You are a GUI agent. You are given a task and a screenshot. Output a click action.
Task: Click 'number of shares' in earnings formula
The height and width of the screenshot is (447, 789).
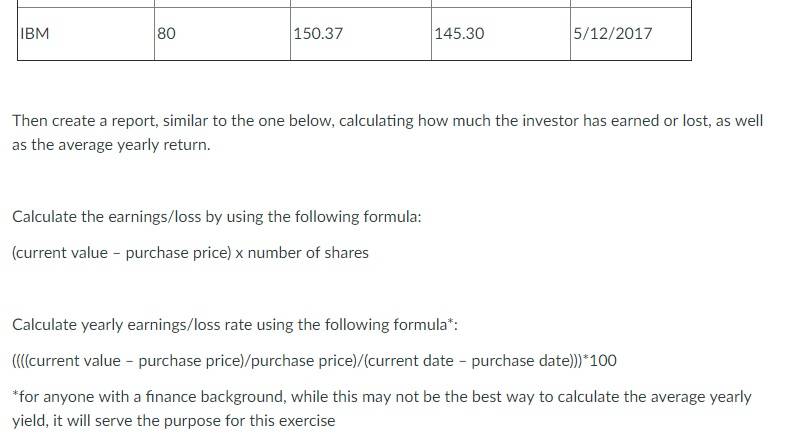(308, 253)
